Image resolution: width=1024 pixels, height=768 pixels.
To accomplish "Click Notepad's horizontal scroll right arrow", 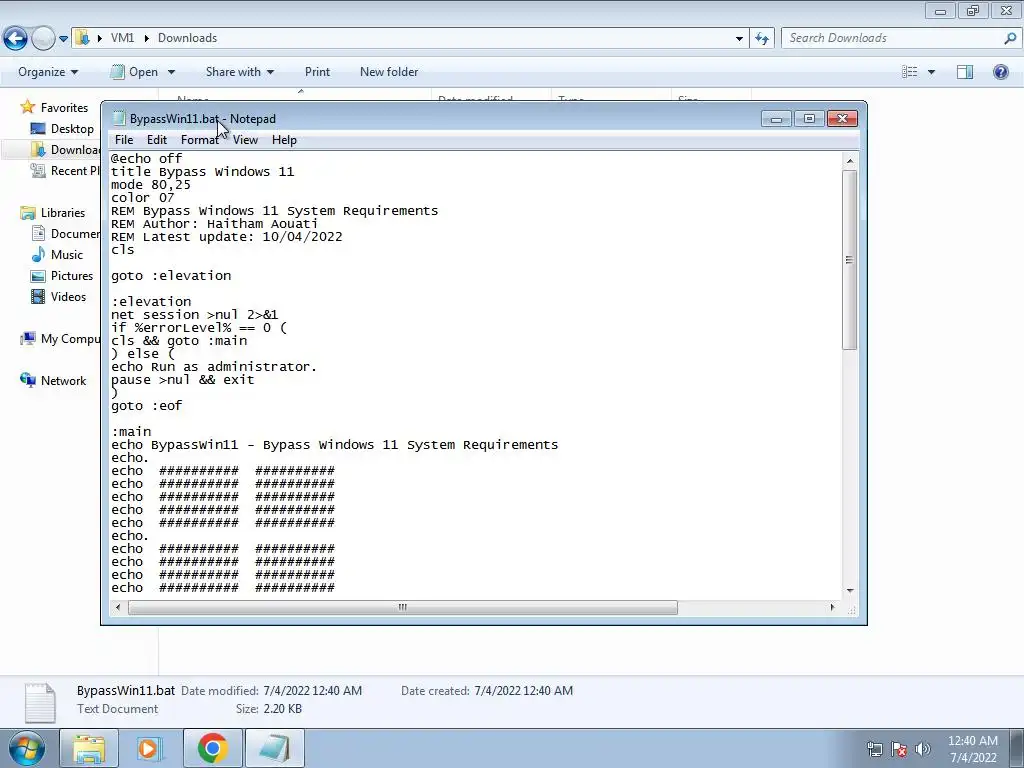I will coord(832,607).
